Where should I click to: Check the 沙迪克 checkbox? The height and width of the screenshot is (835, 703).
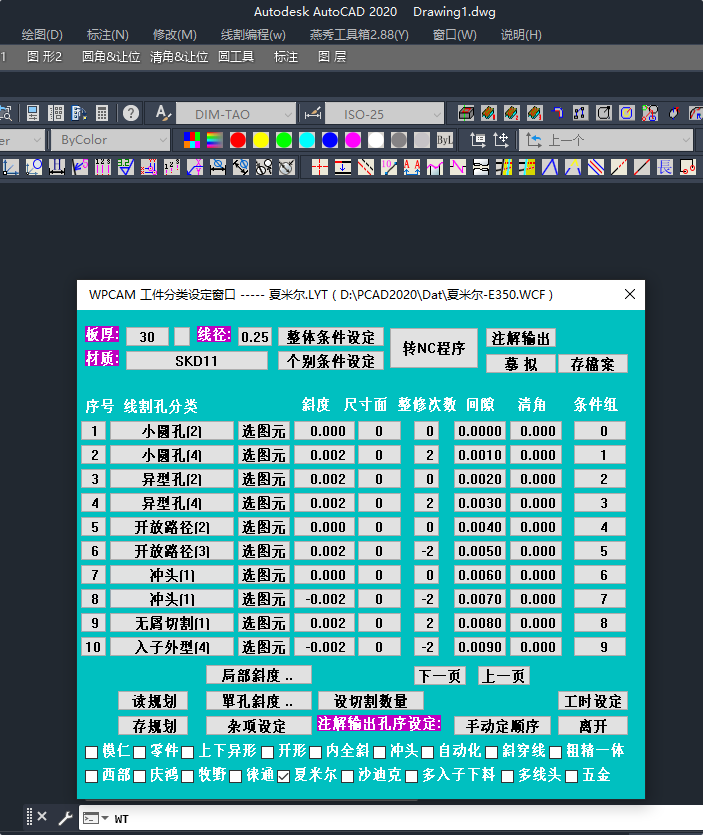[347, 776]
